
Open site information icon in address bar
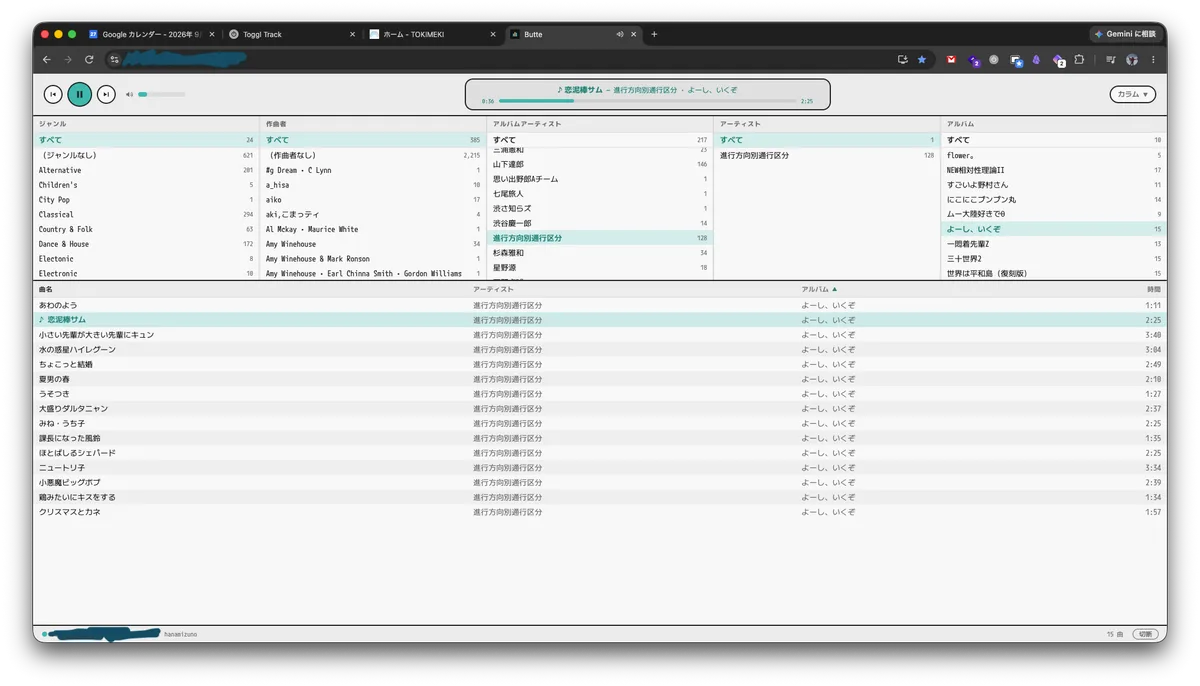point(114,59)
